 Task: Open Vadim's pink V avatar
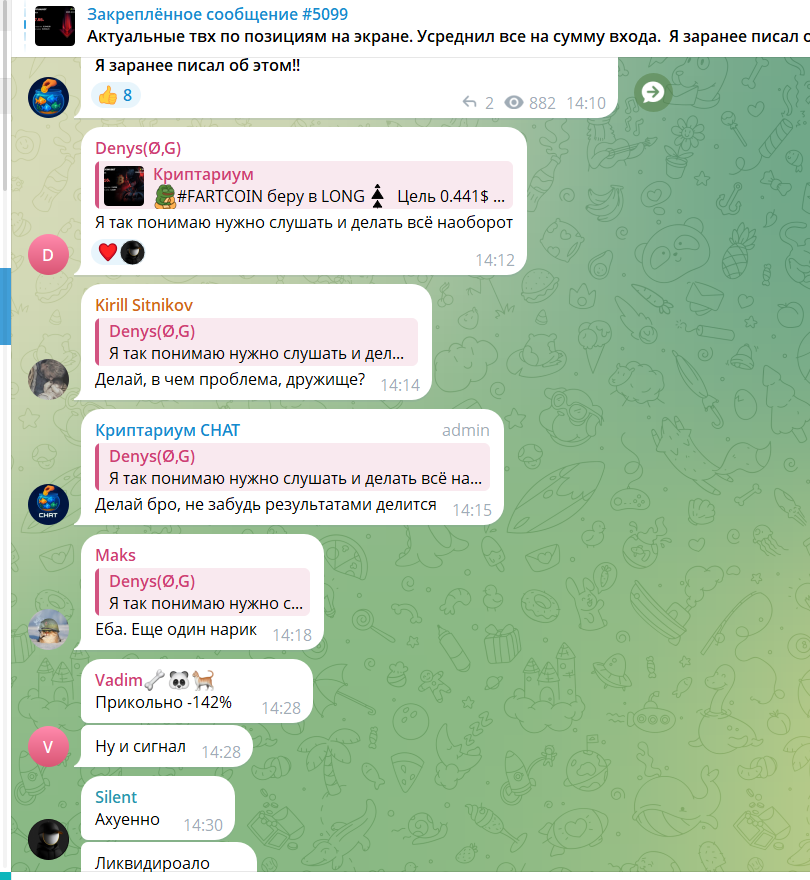[48, 746]
